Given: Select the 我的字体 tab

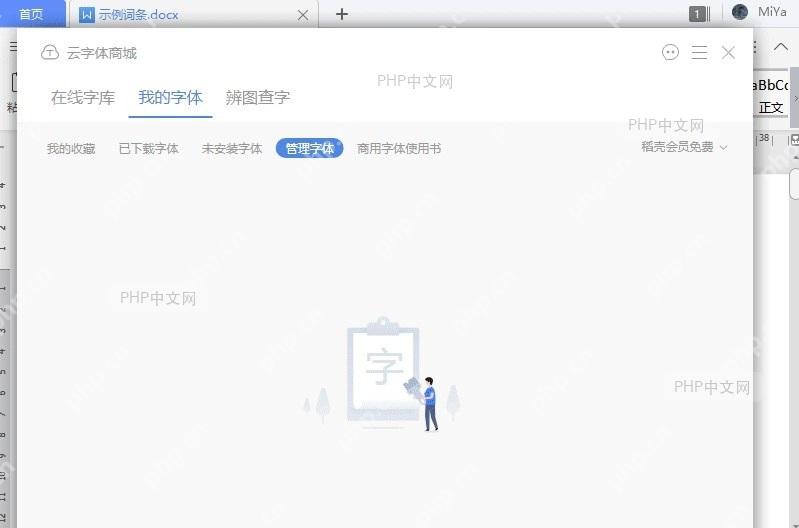Looking at the screenshot, I should (x=170, y=97).
